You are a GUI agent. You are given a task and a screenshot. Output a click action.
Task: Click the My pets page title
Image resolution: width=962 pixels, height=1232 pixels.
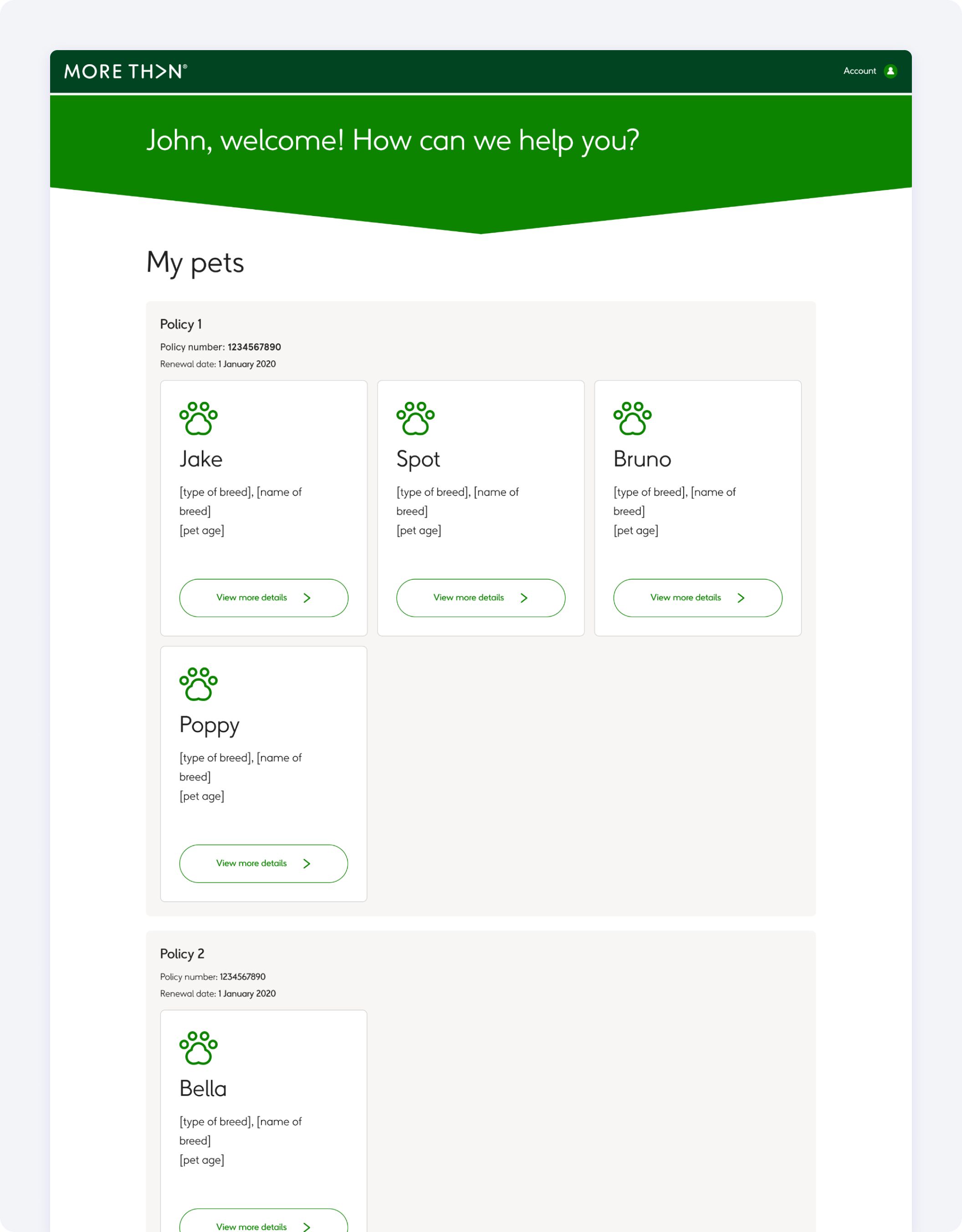tap(194, 262)
